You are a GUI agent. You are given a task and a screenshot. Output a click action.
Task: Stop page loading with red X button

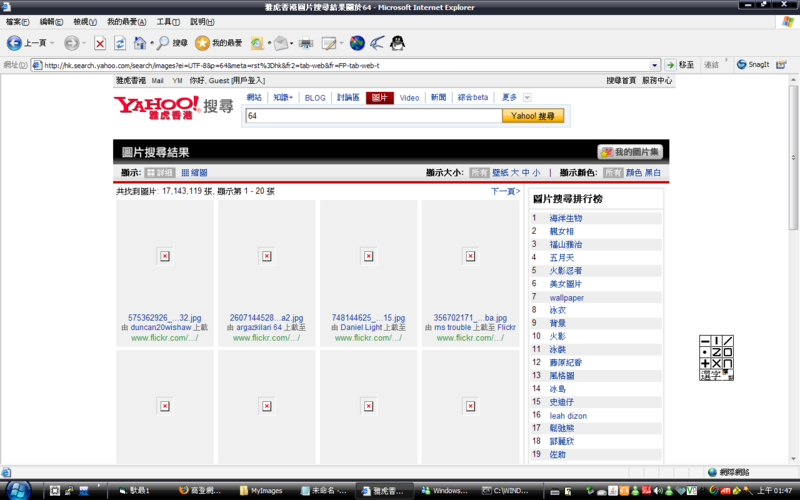[100, 43]
